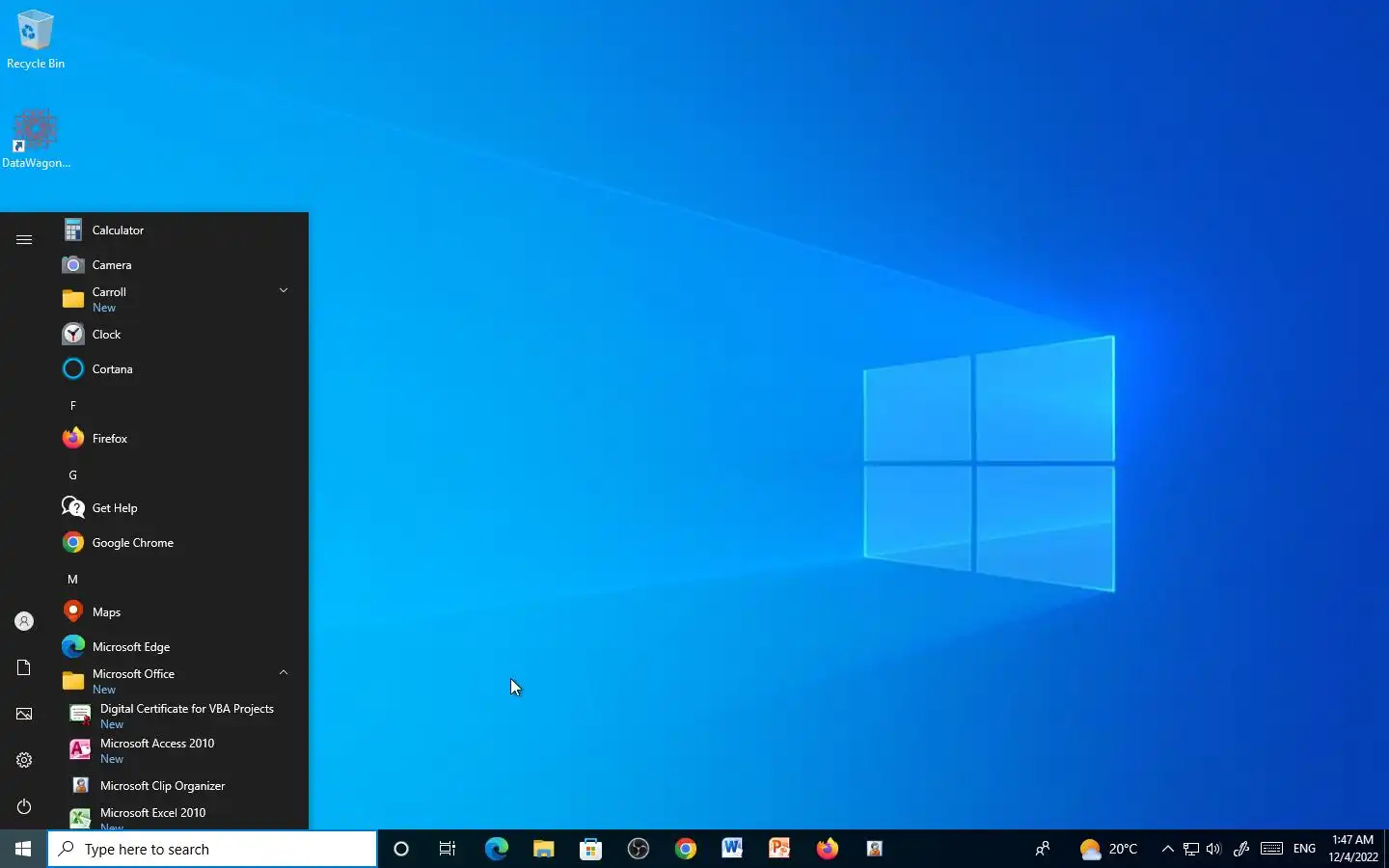This screenshot has width=1389, height=868.
Task: Open the Clip Organizer taskbar icon
Action: click(x=874, y=849)
